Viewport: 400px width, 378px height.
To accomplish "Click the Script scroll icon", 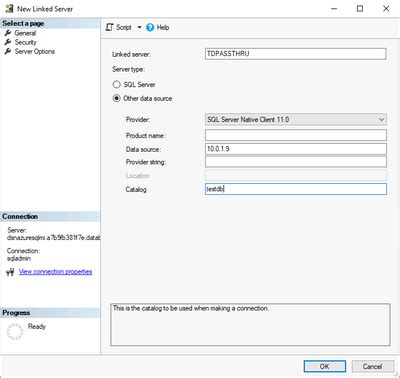I will [109, 27].
